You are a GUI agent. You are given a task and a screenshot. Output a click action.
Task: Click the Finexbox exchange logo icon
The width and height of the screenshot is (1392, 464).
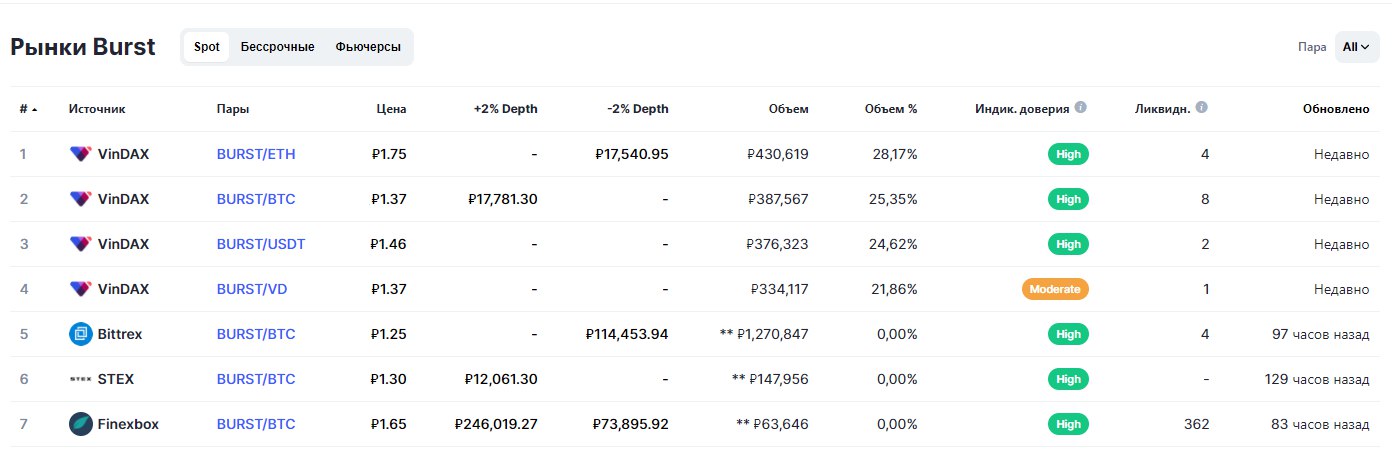[81, 424]
